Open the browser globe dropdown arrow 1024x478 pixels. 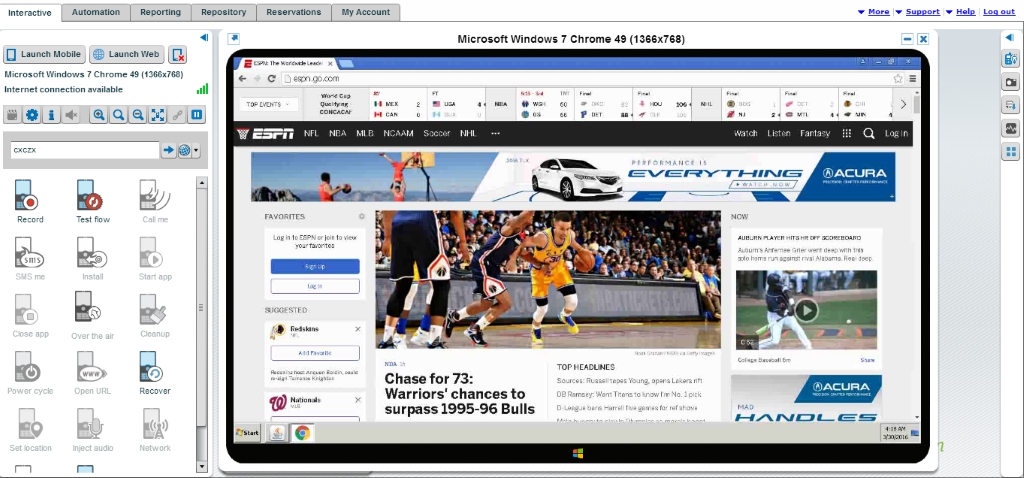point(196,151)
